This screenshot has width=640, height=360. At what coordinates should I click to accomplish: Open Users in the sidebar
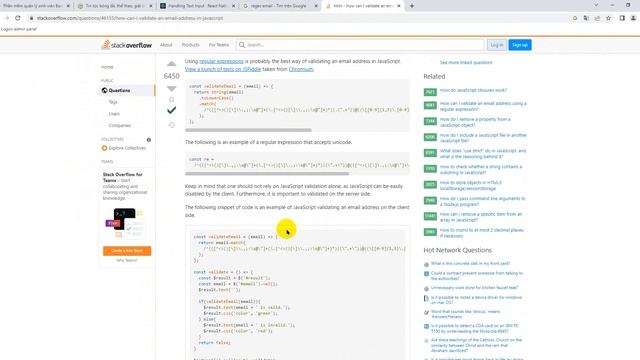point(114,114)
